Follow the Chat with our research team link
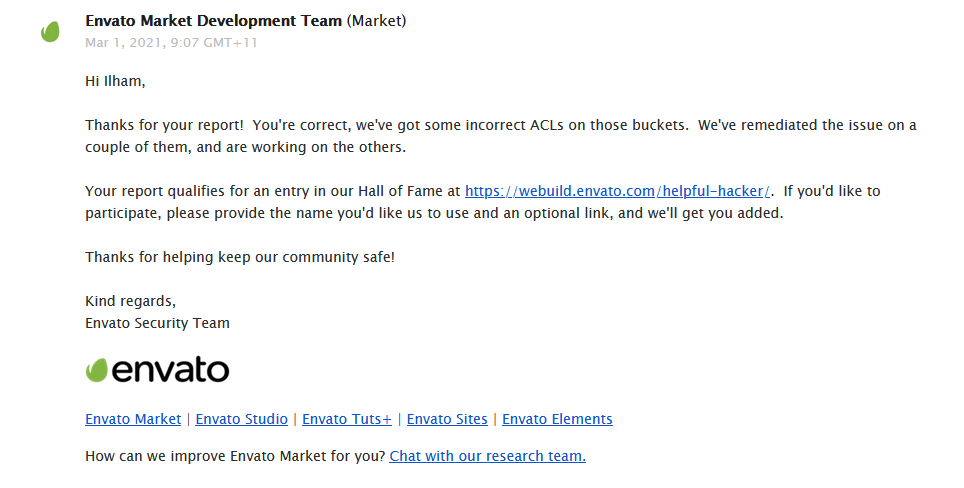964x488 pixels. tap(487, 456)
